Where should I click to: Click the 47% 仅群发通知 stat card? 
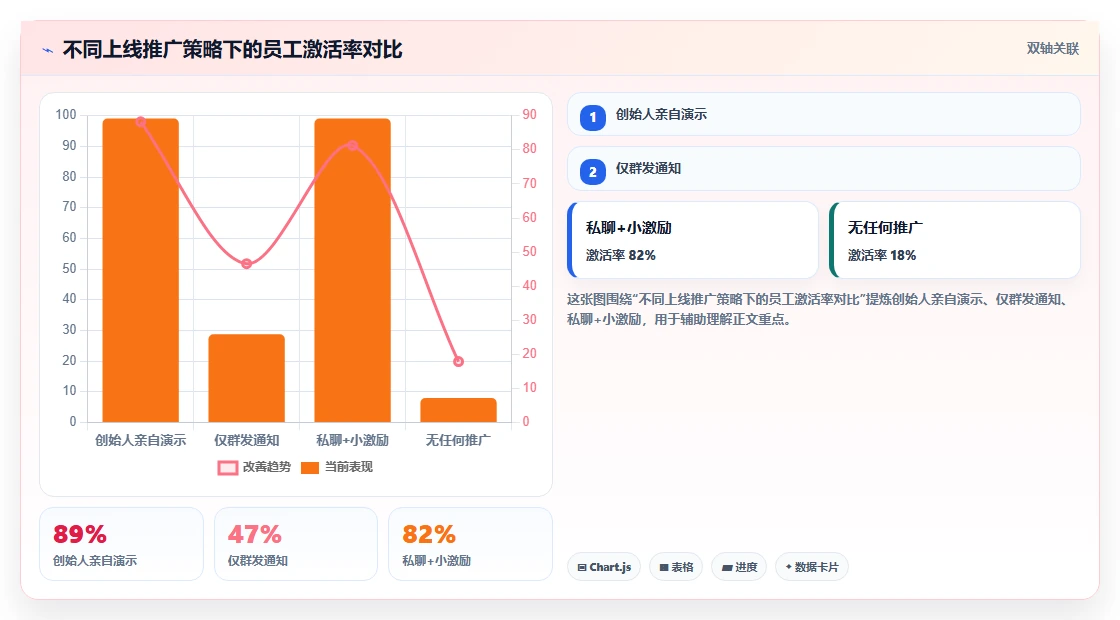click(x=296, y=544)
